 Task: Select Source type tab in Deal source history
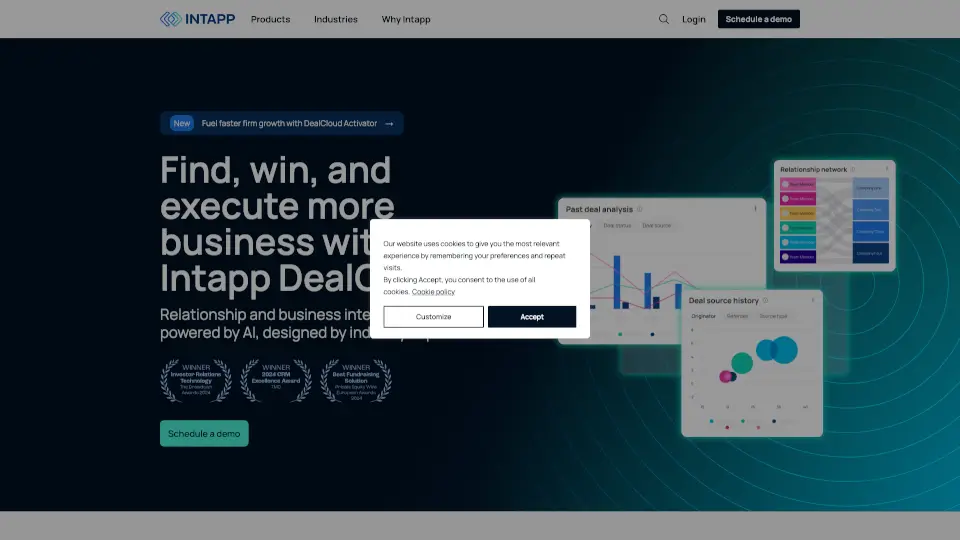773,316
